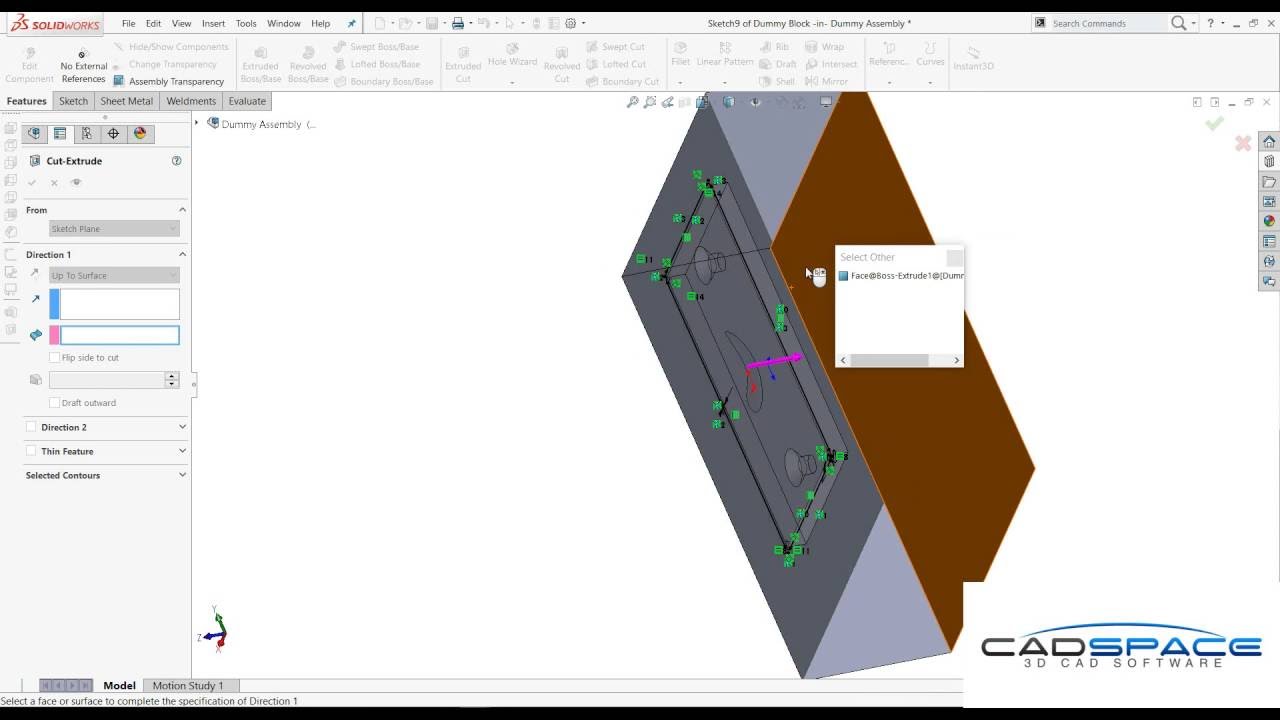Switch to Motion Study 1 tab

pos(188,685)
